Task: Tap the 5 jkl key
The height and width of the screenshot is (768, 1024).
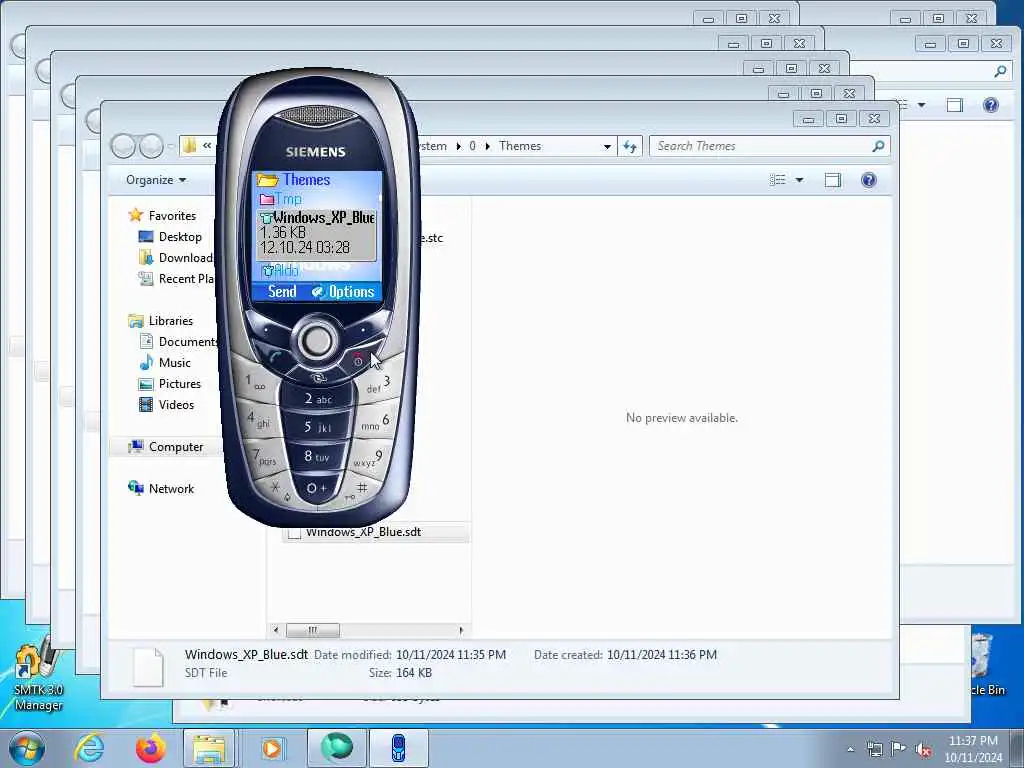Action: pos(318,427)
